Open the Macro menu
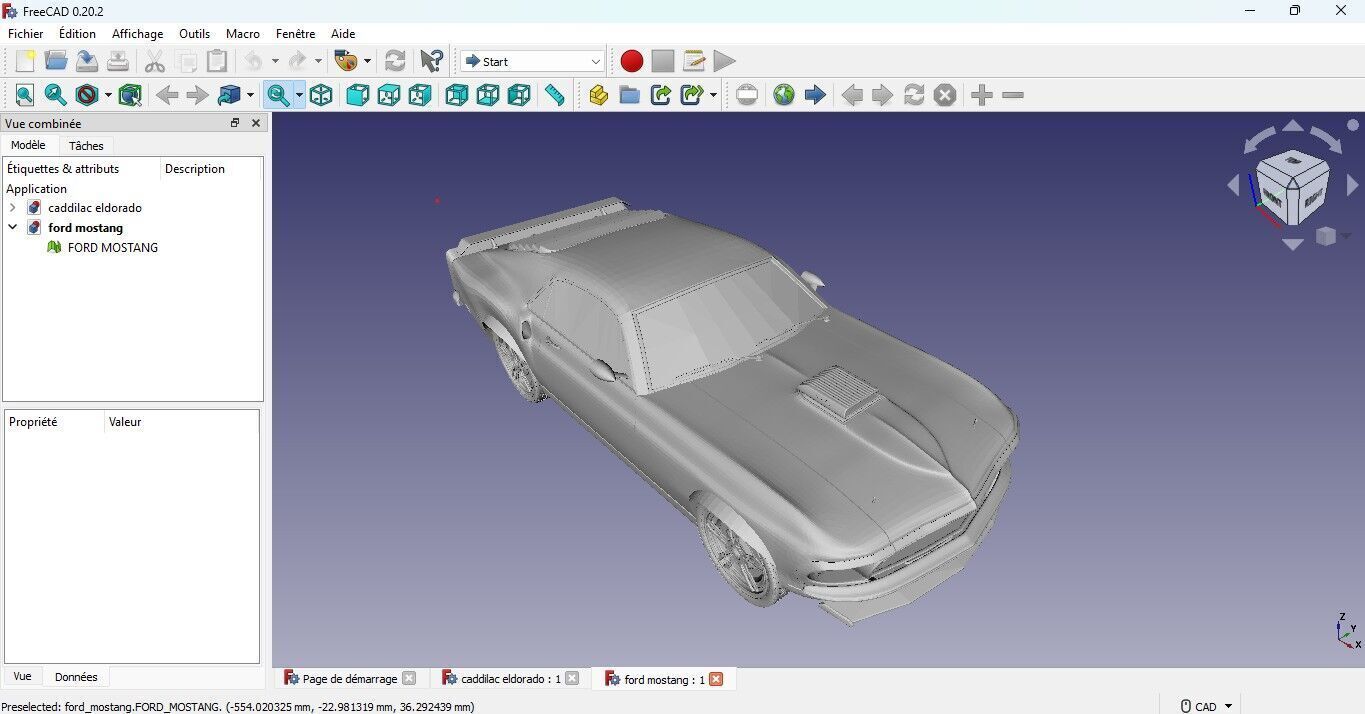This screenshot has width=1365, height=714. pos(243,33)
